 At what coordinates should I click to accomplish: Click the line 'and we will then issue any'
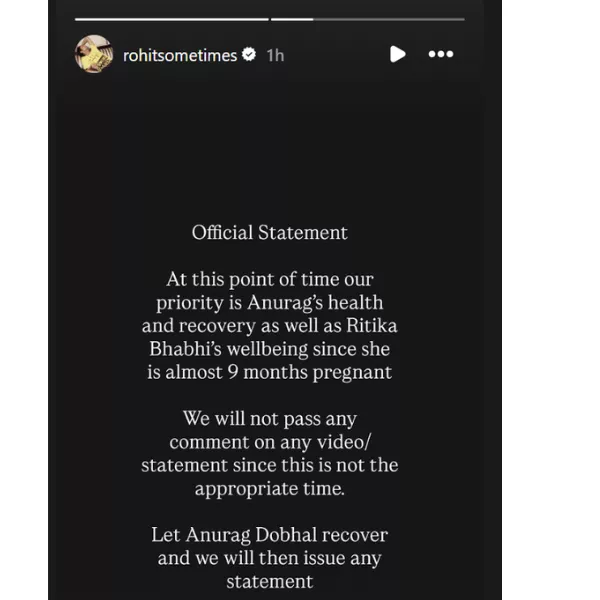click(270, 558)
